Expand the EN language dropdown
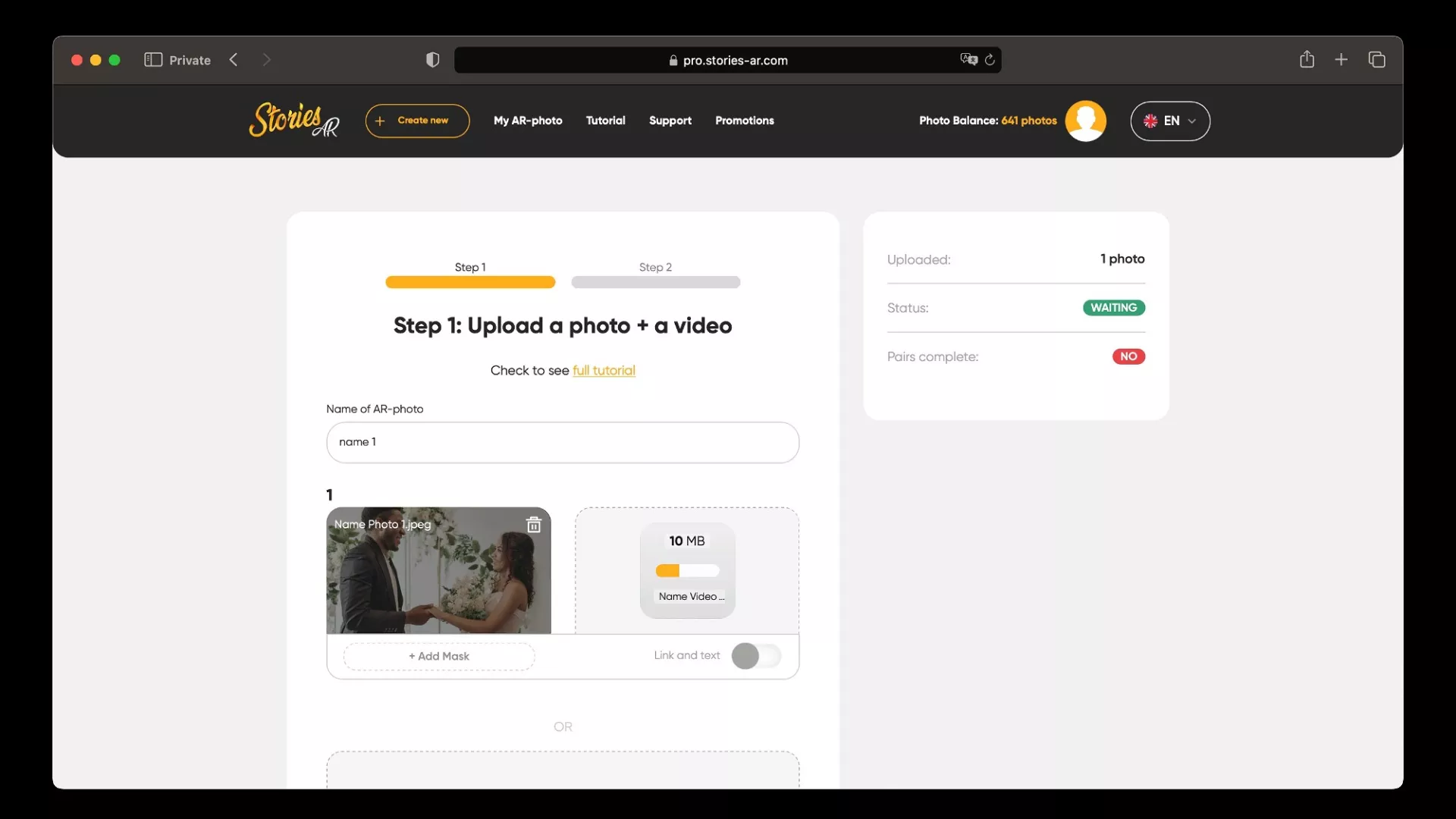Viewport: 1456px width, 819px height. pos(1169,121)
